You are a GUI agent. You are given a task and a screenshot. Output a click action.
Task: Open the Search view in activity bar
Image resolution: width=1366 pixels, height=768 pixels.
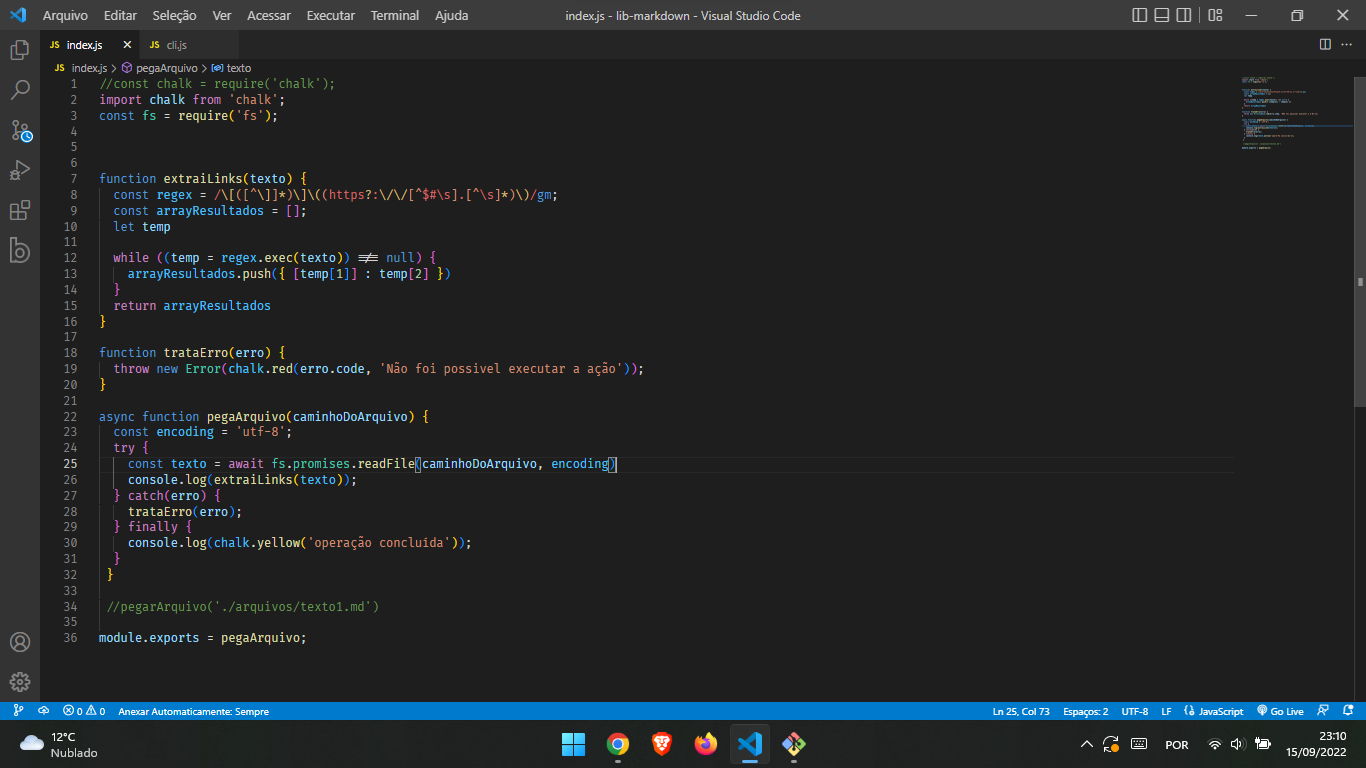[x=20, y=90]
